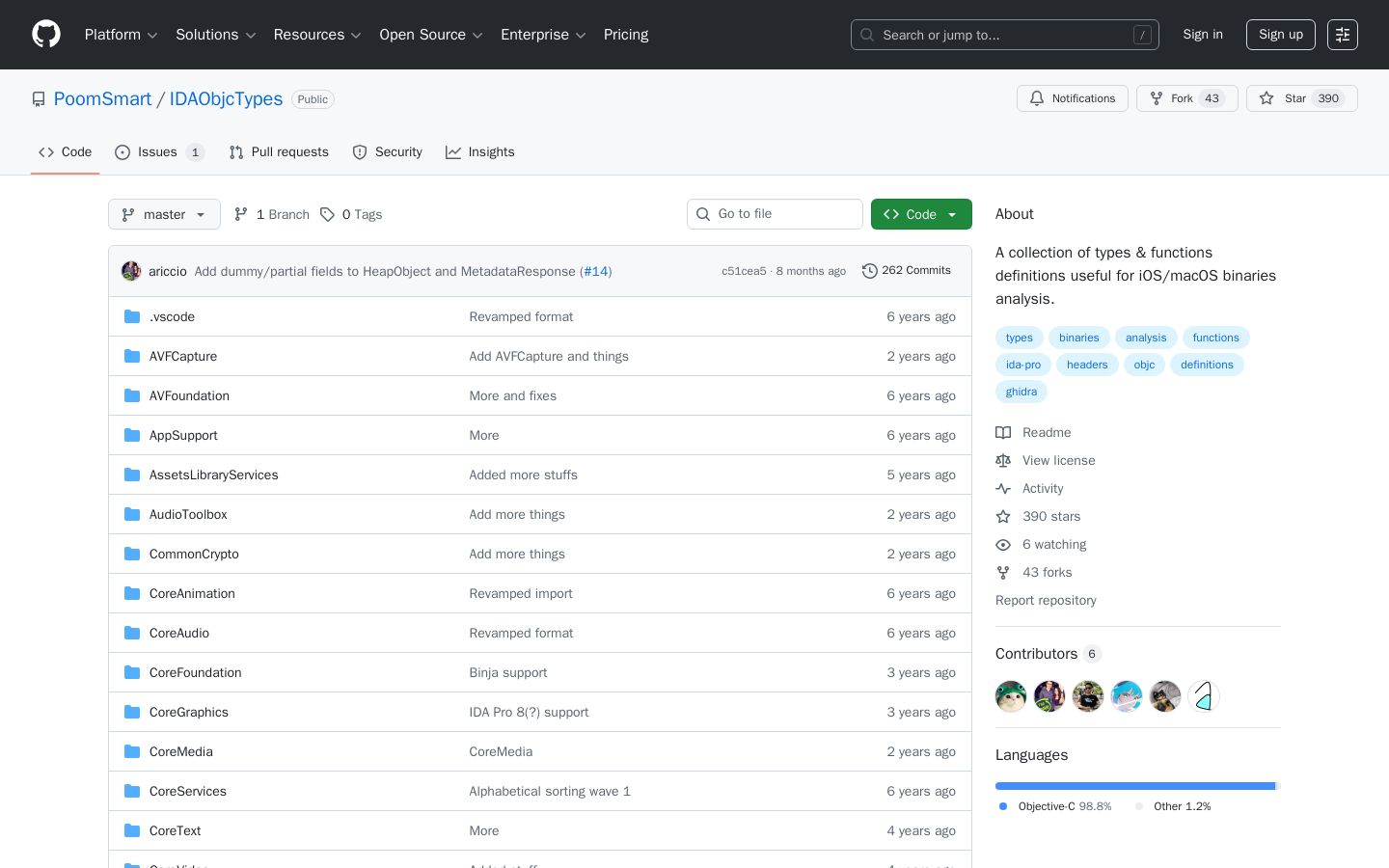
Task: Open the master branch selector
Action: click(x=164, y=214)
